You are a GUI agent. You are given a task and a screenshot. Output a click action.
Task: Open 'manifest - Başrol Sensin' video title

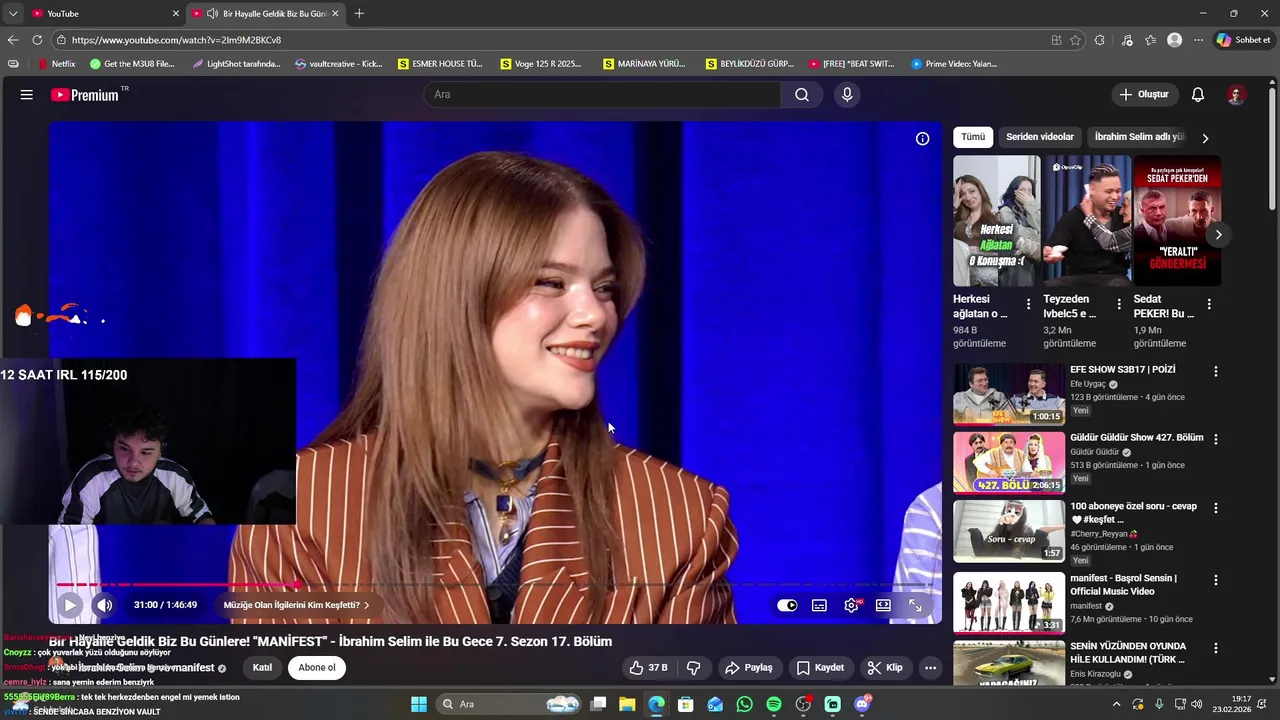1123,585
